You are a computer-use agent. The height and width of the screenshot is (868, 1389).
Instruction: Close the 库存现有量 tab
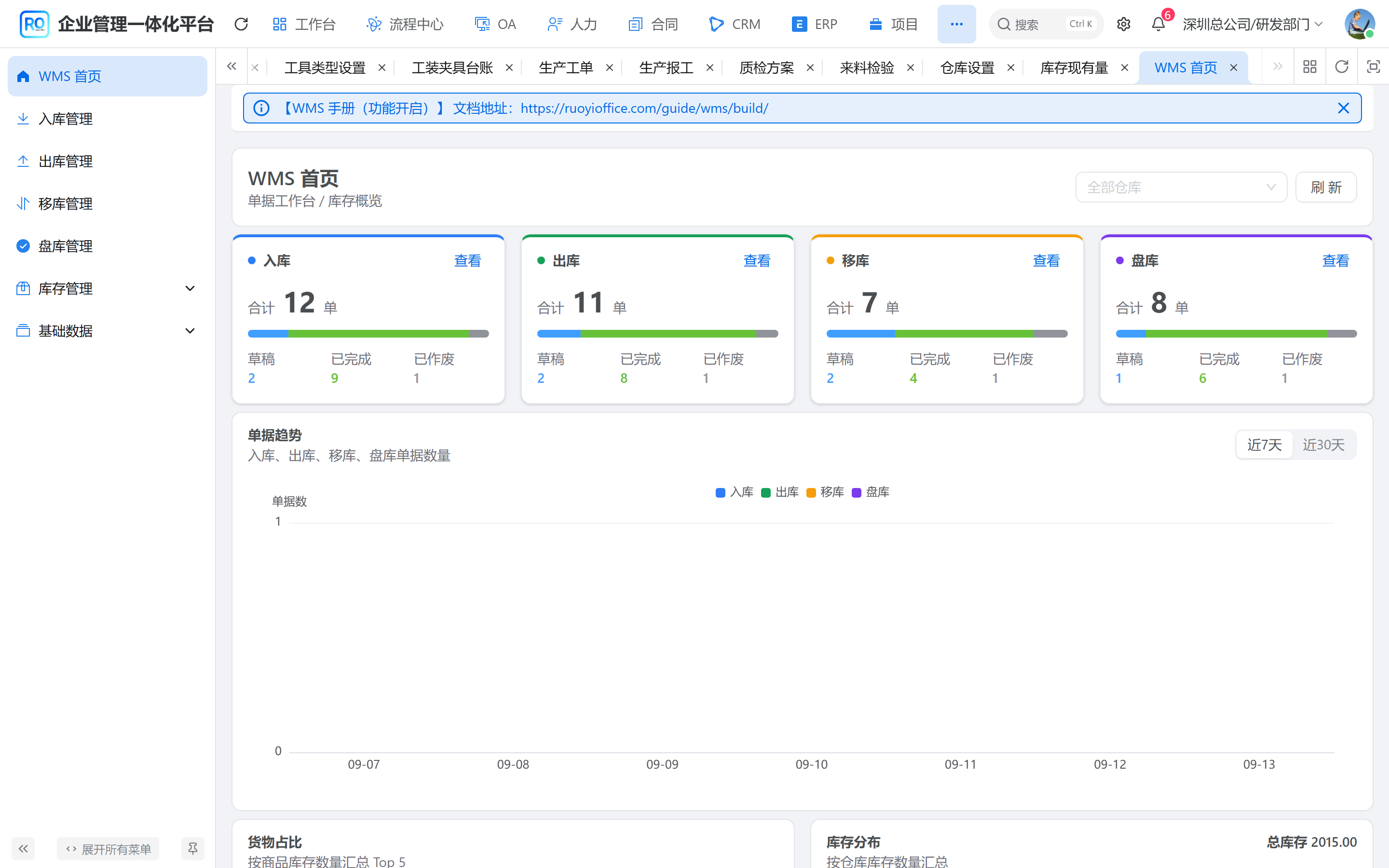pos(1124,68)
